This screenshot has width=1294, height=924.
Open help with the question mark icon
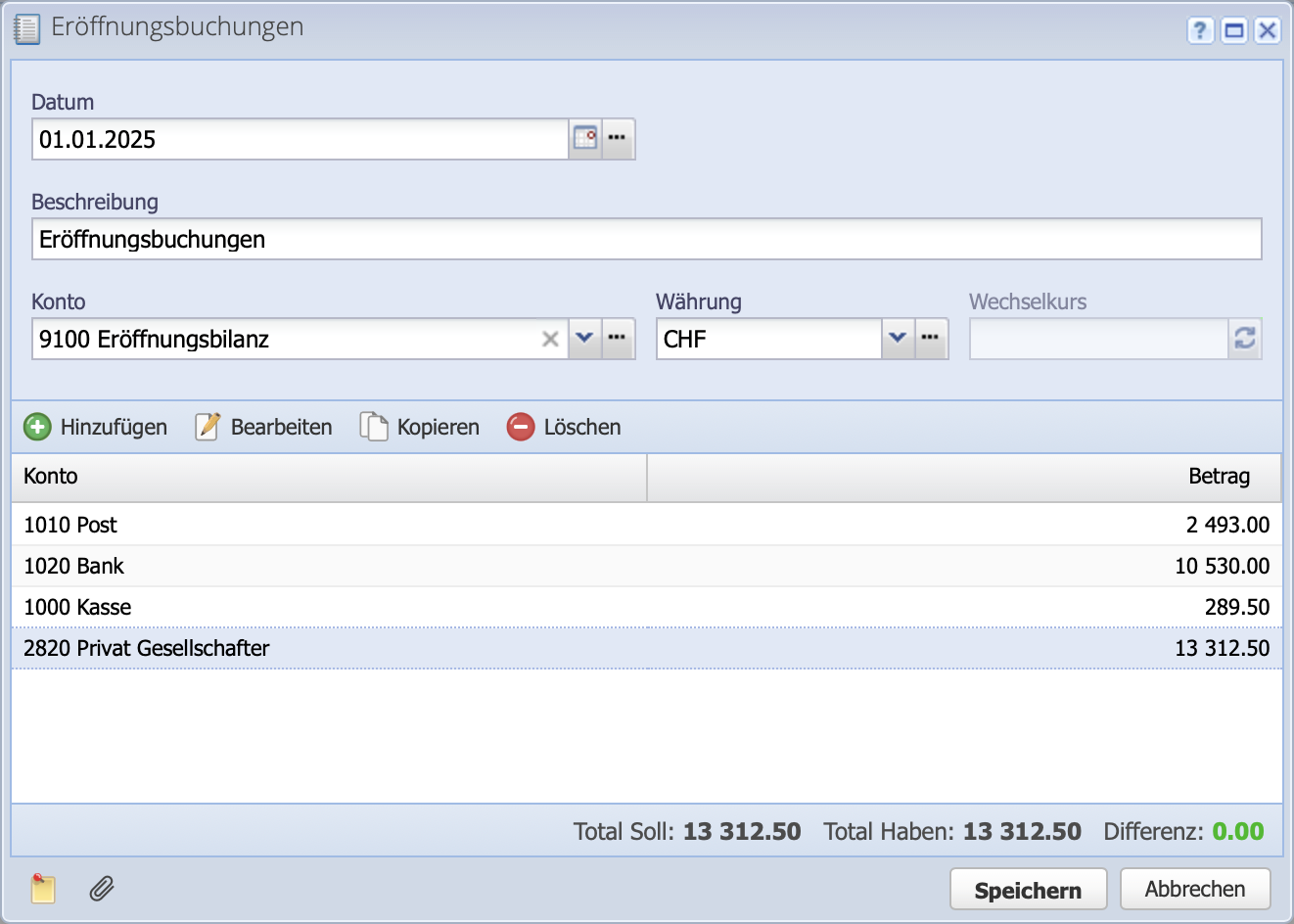[1199, 30]
